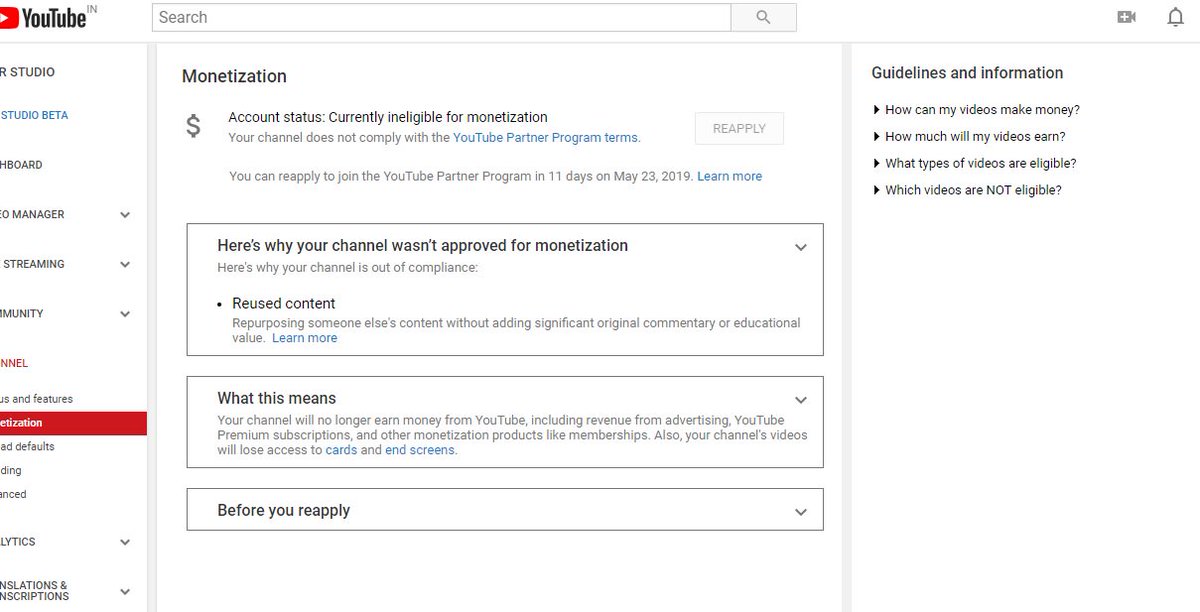Expand the Analytics sidebar chevron
This screenshot has height=612, width=1200.
(x=125, y=542)
